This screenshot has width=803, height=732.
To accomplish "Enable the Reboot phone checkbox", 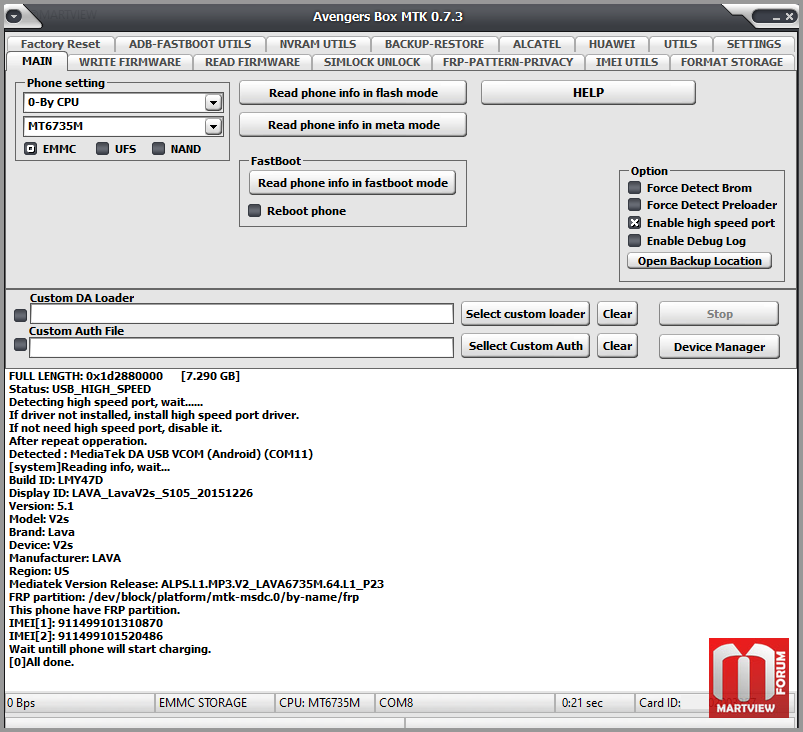I will [255, 211].
